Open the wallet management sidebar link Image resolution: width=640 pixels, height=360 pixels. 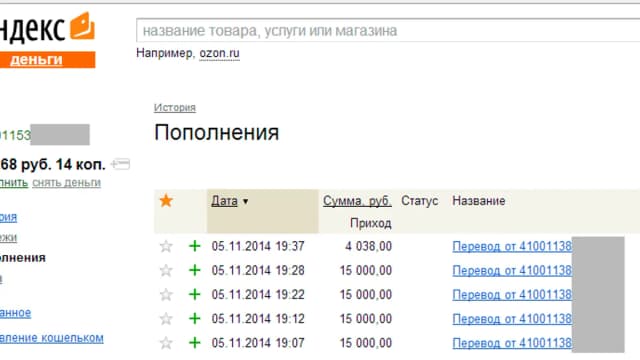[51, 338]
